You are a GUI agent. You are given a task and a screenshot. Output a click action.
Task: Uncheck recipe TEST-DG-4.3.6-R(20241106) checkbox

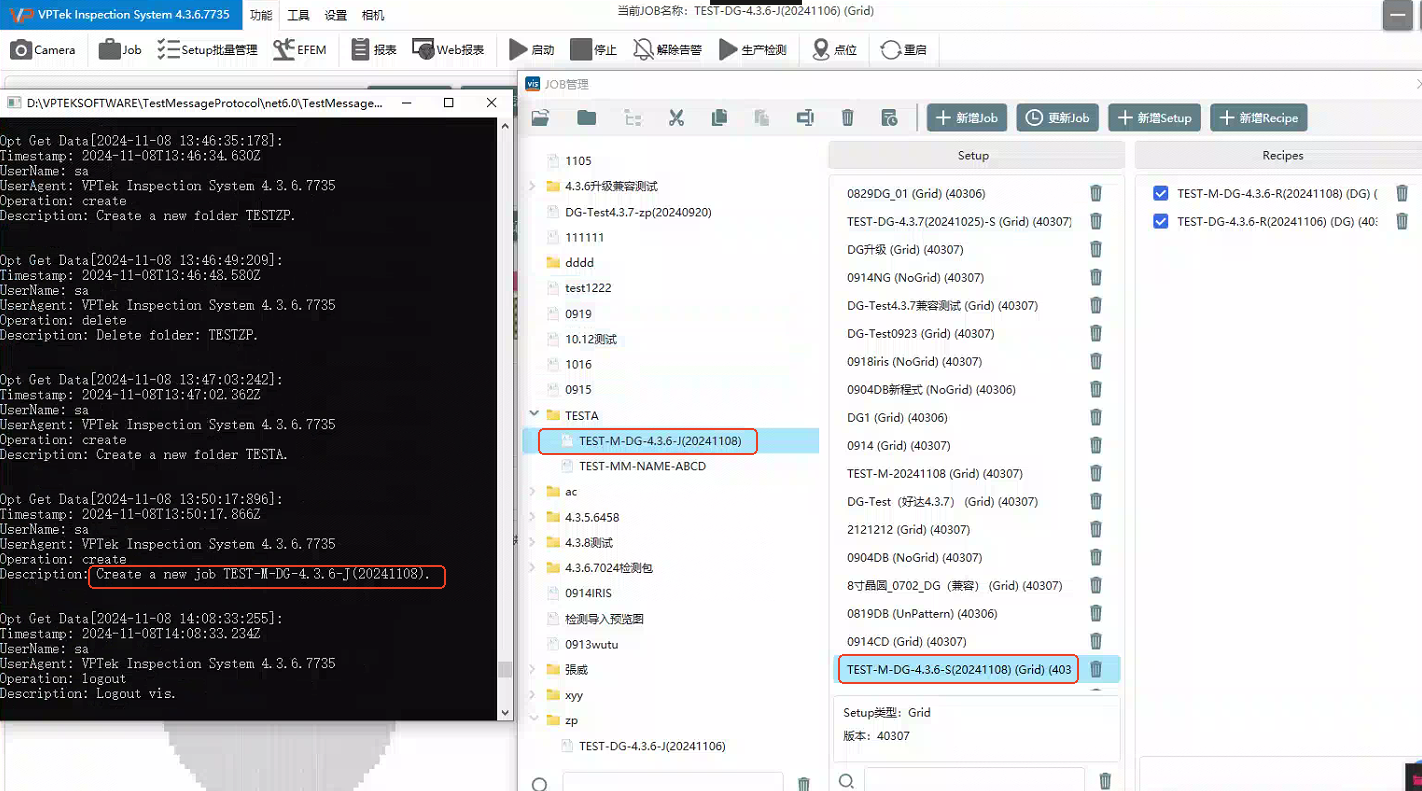[1160, 221]
